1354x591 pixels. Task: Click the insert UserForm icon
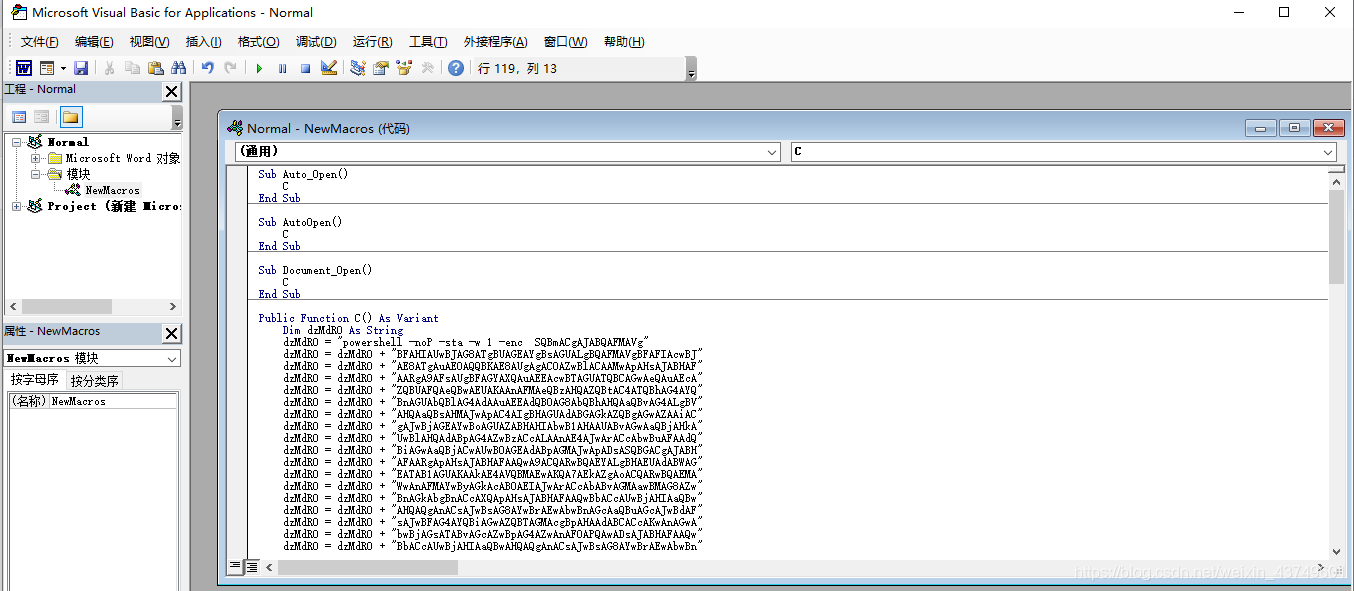pos(46,68)
